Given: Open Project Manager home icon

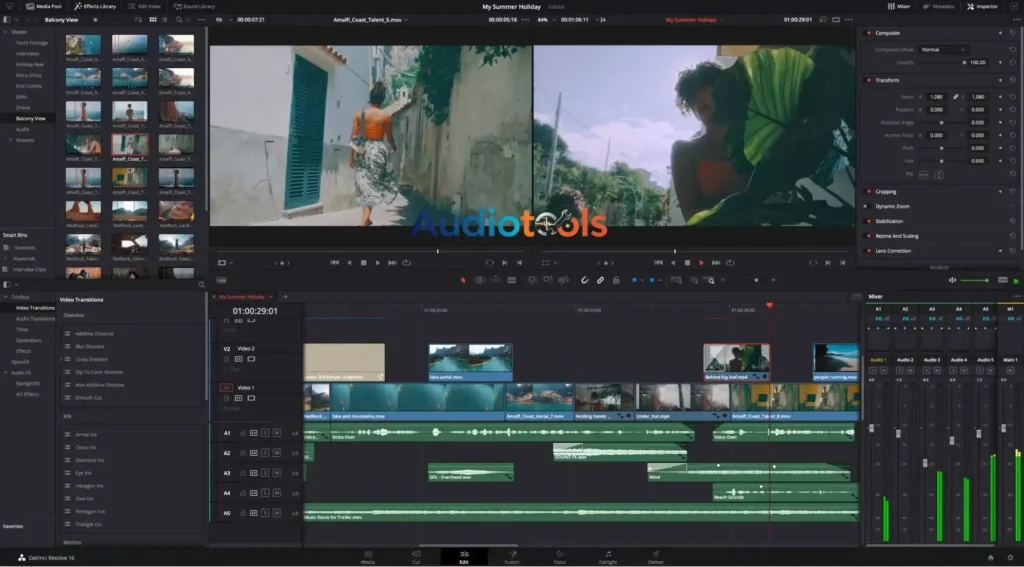Looking at the screenshot, I should (x=991, y=557).
